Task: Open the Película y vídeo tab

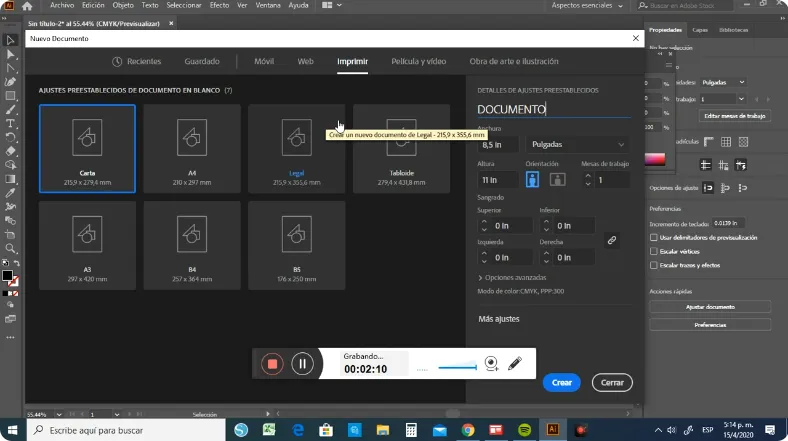Action: pyautogui.click(x=418, y=62)
